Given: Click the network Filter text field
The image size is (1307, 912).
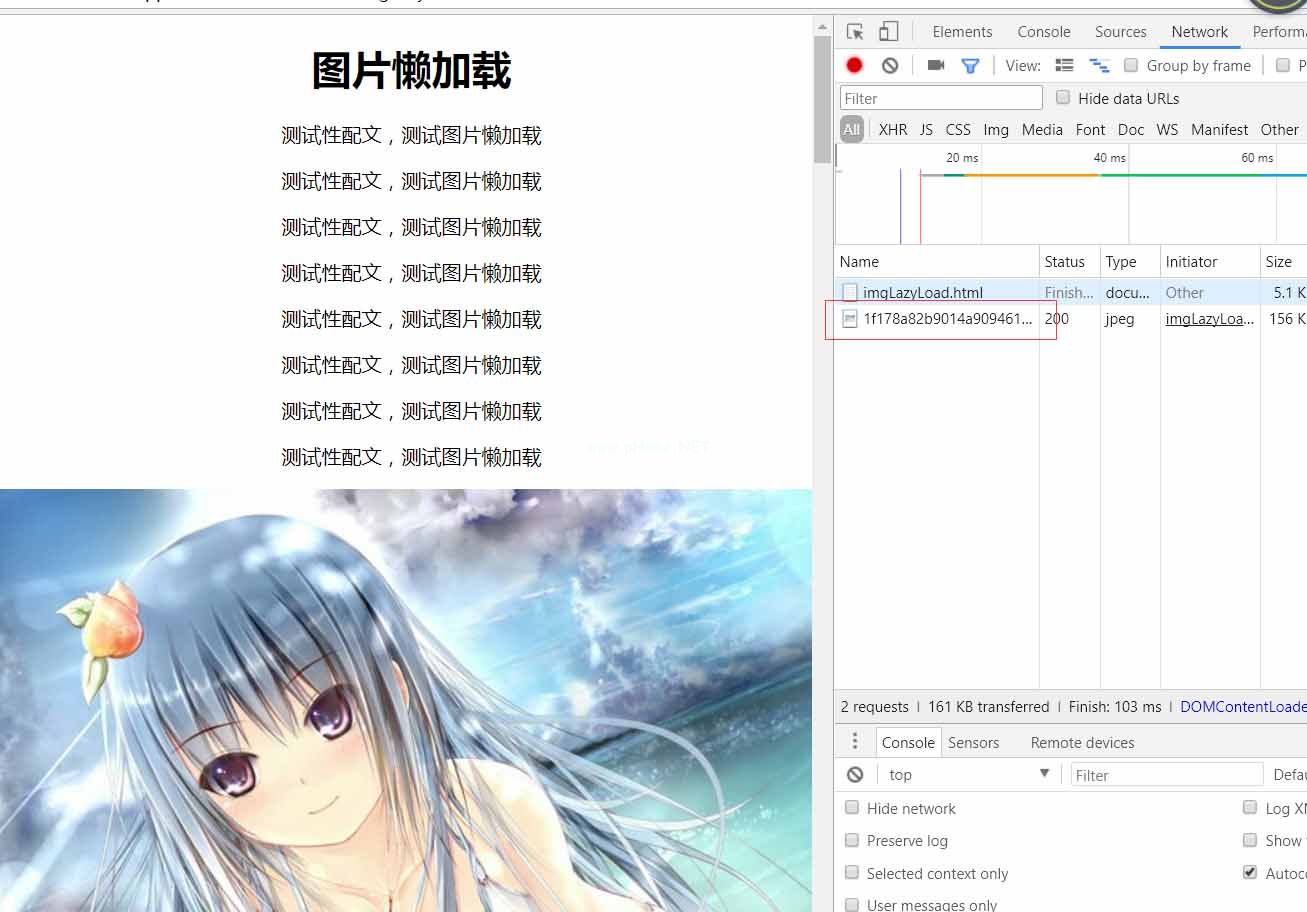Looking at the screenshot, I should 940,98.
